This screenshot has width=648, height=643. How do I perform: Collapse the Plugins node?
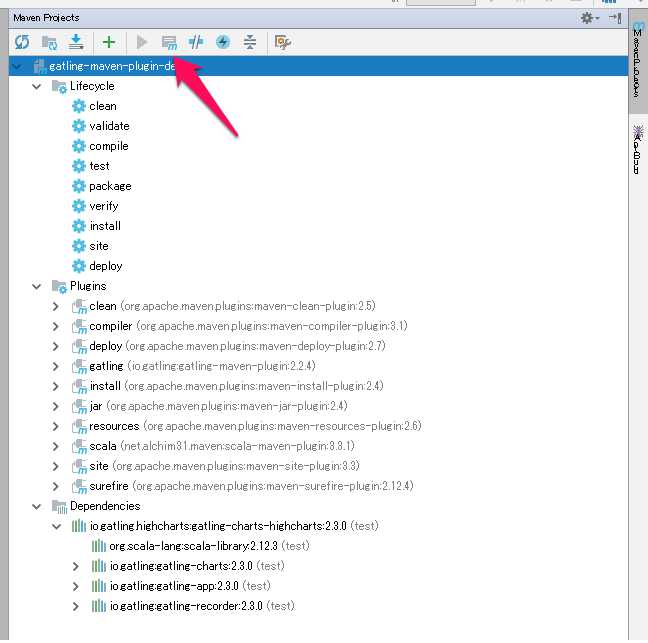point(37,286)
